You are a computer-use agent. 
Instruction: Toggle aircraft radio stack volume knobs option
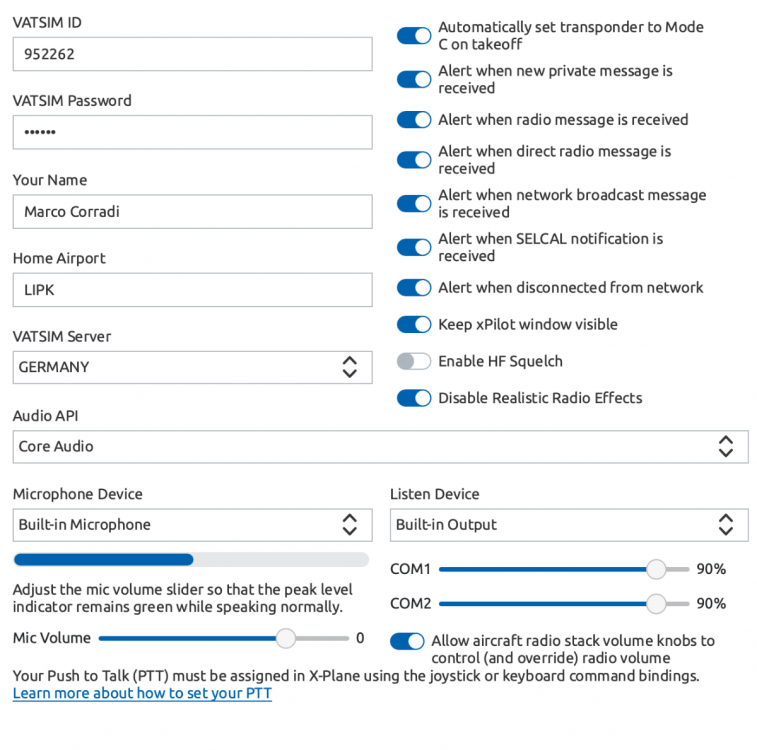[406, 641]
